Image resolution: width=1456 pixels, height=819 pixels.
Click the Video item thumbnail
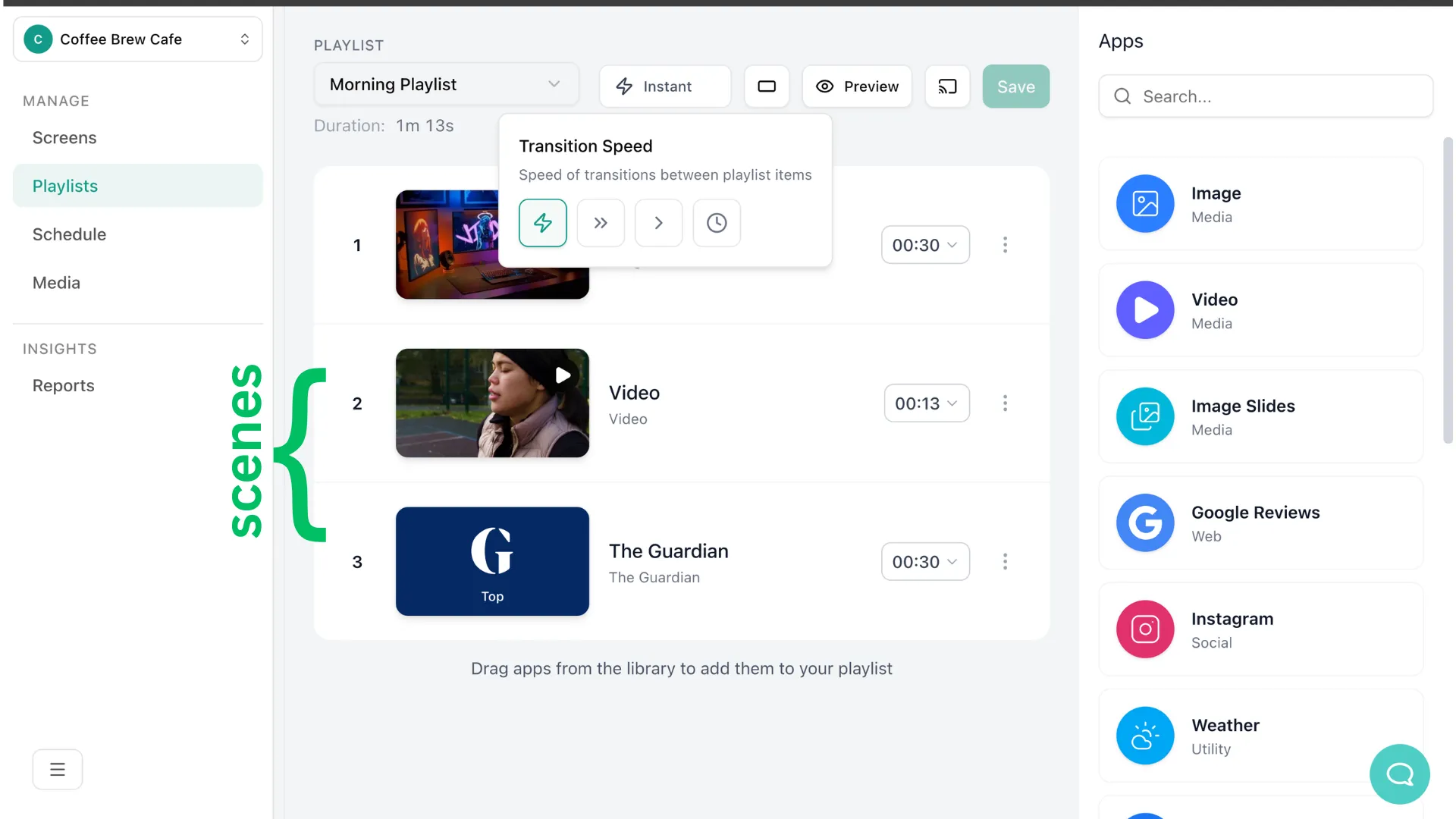(492, 403)
